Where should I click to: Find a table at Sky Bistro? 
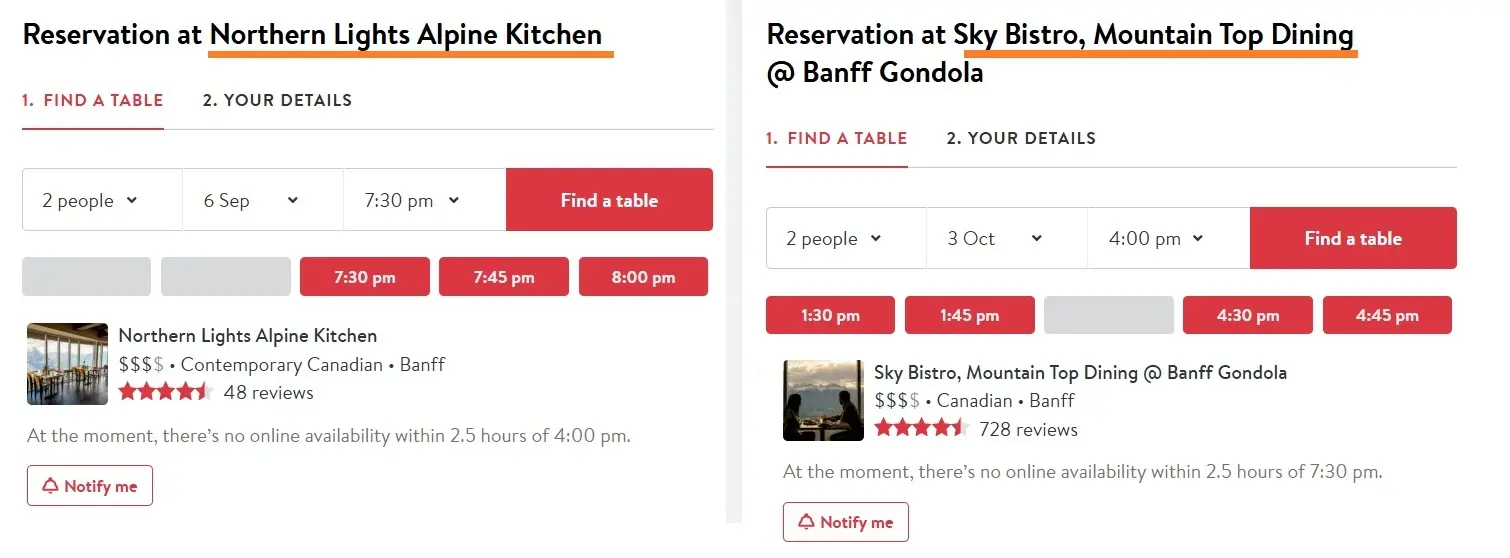[x=1353, y=238]
